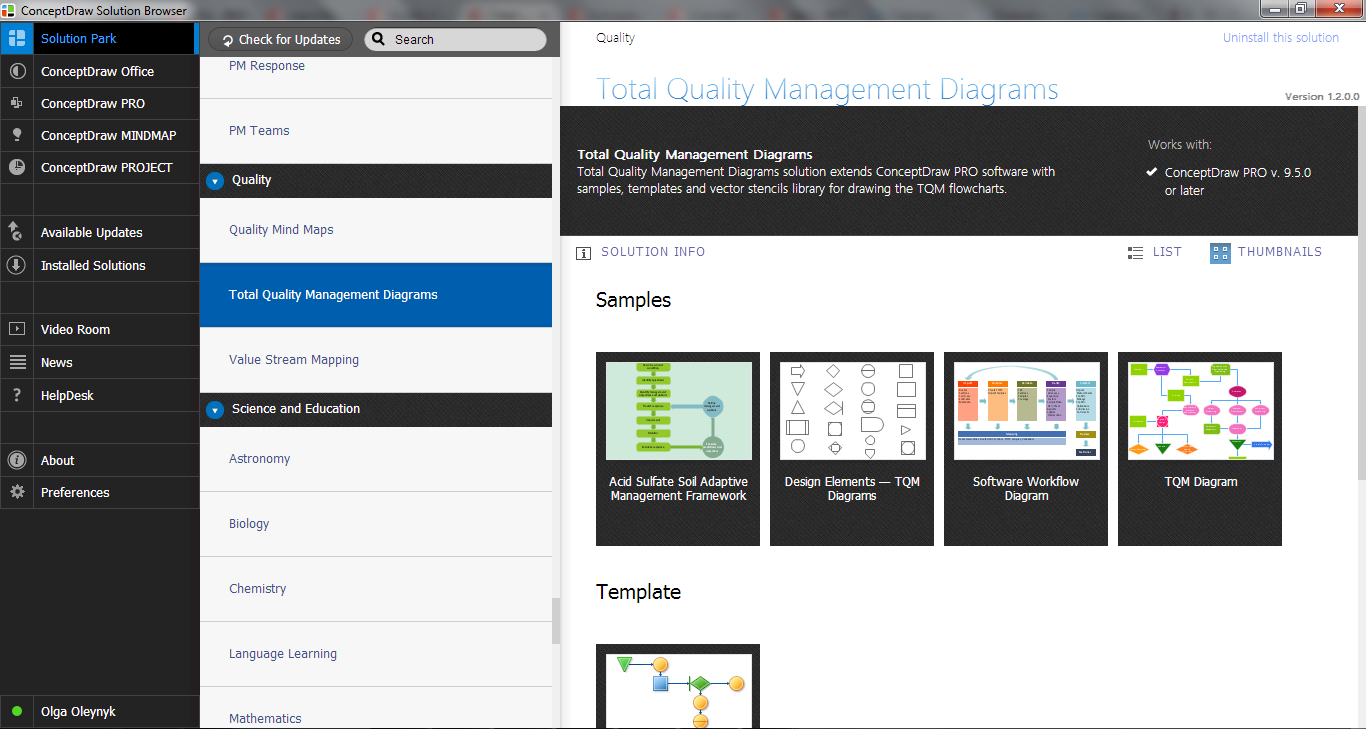
Task: Click the Installed Solutions download icon
Action: pos(17,265)
